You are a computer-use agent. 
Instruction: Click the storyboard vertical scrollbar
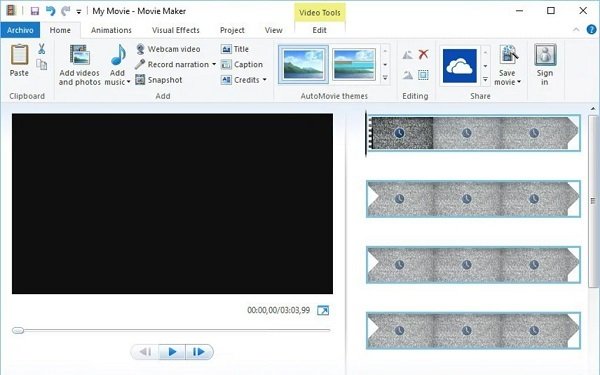[593, 201]
